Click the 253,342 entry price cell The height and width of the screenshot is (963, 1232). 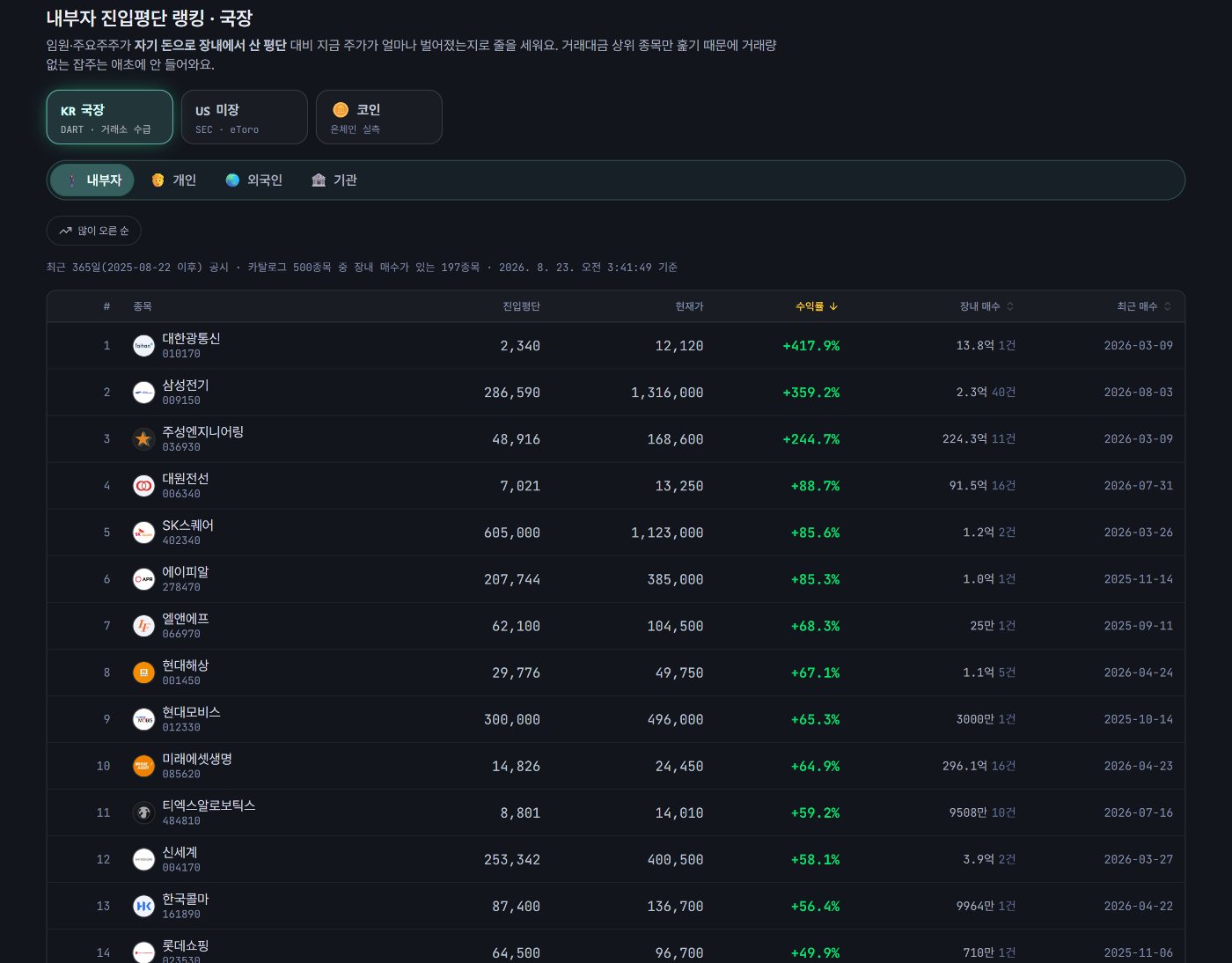click(512, 859)
